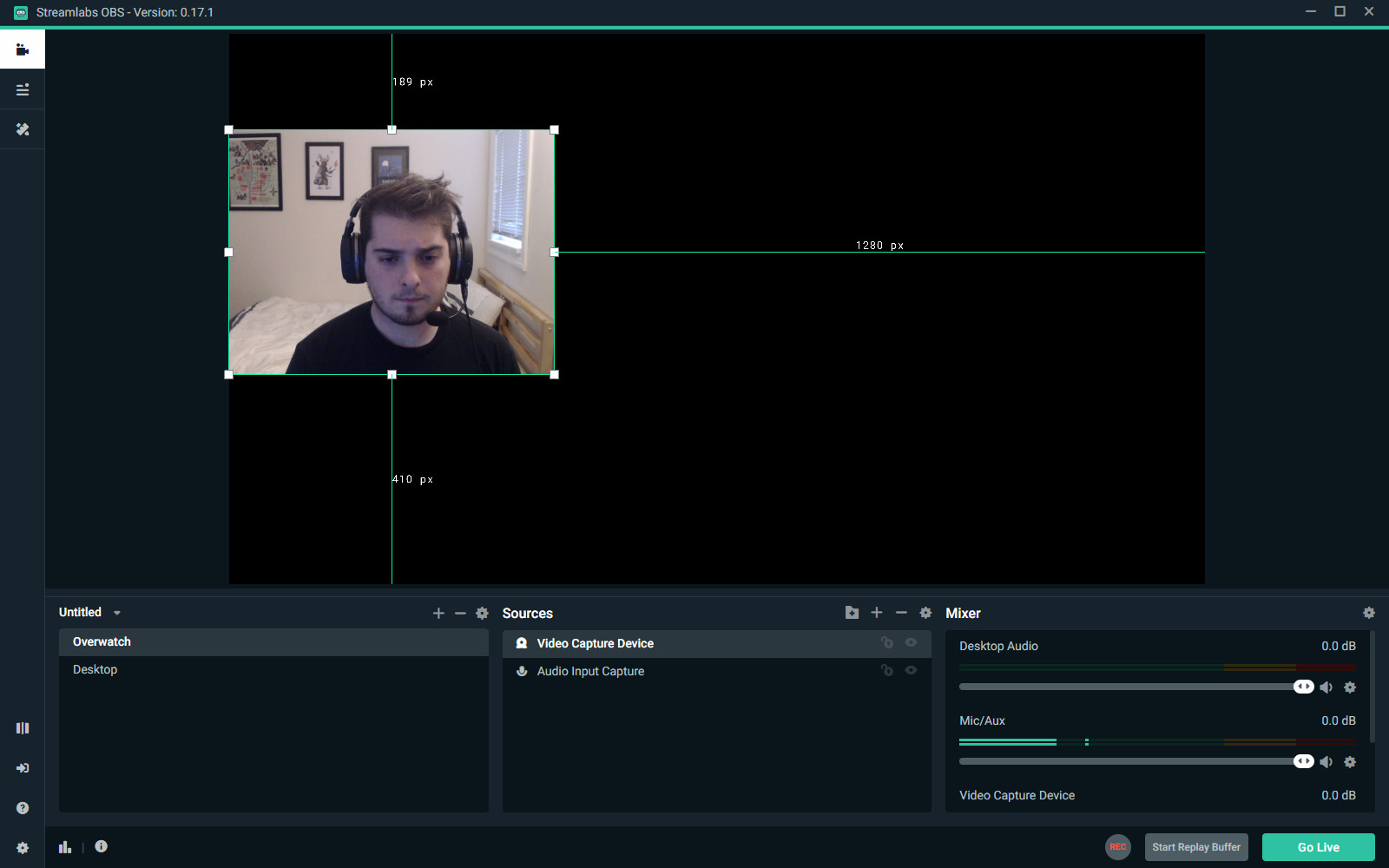Open the Settings gear in left sidebar

tap(23, 848)
